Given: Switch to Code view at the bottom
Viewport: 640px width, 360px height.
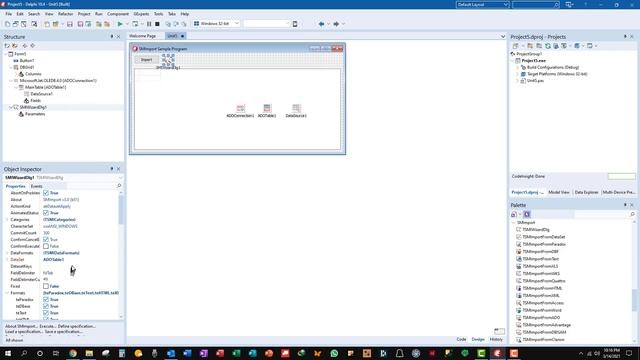Looking at the screenshot, I should [x=461, y=339].
